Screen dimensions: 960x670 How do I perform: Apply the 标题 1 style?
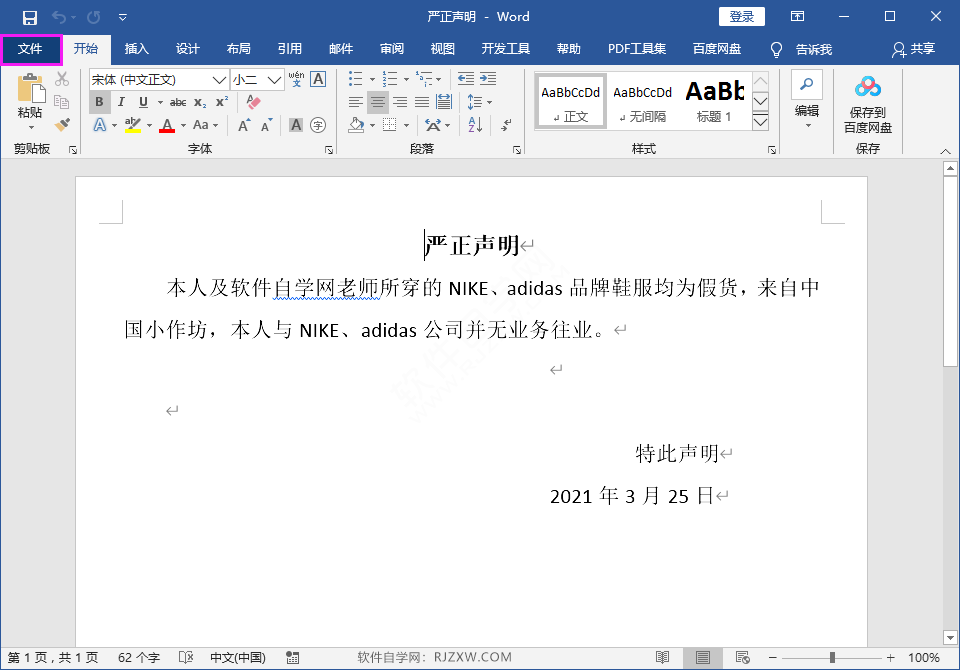(x=715, y=97)
